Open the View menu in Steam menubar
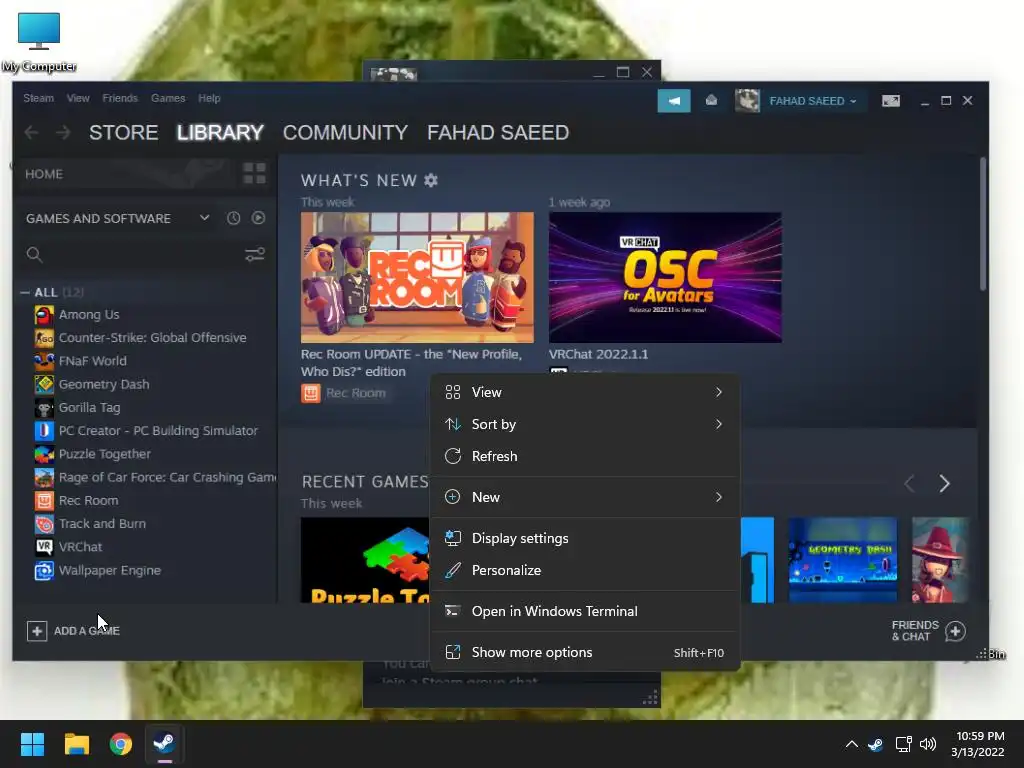 click(x=78, y=98)
